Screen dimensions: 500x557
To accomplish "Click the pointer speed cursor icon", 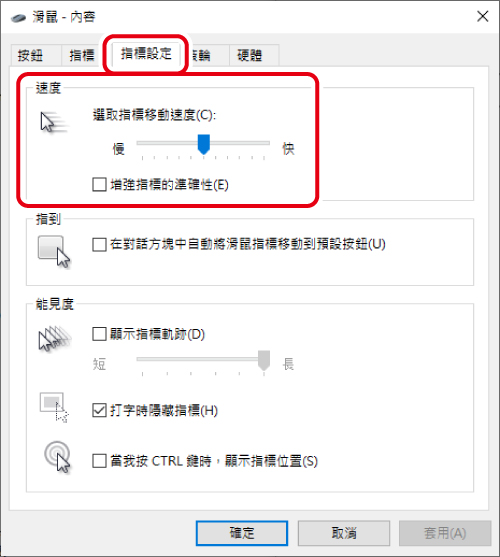I will 53,122.
